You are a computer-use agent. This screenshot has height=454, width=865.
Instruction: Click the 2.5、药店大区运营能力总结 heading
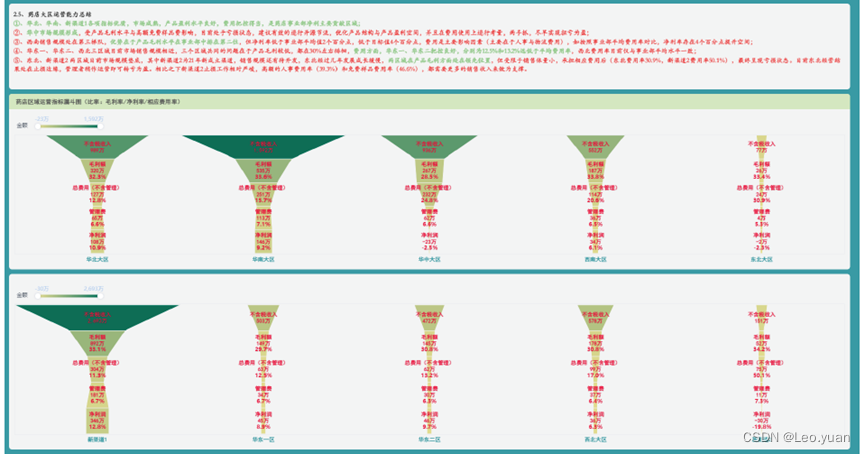click(x=52, y=14)
